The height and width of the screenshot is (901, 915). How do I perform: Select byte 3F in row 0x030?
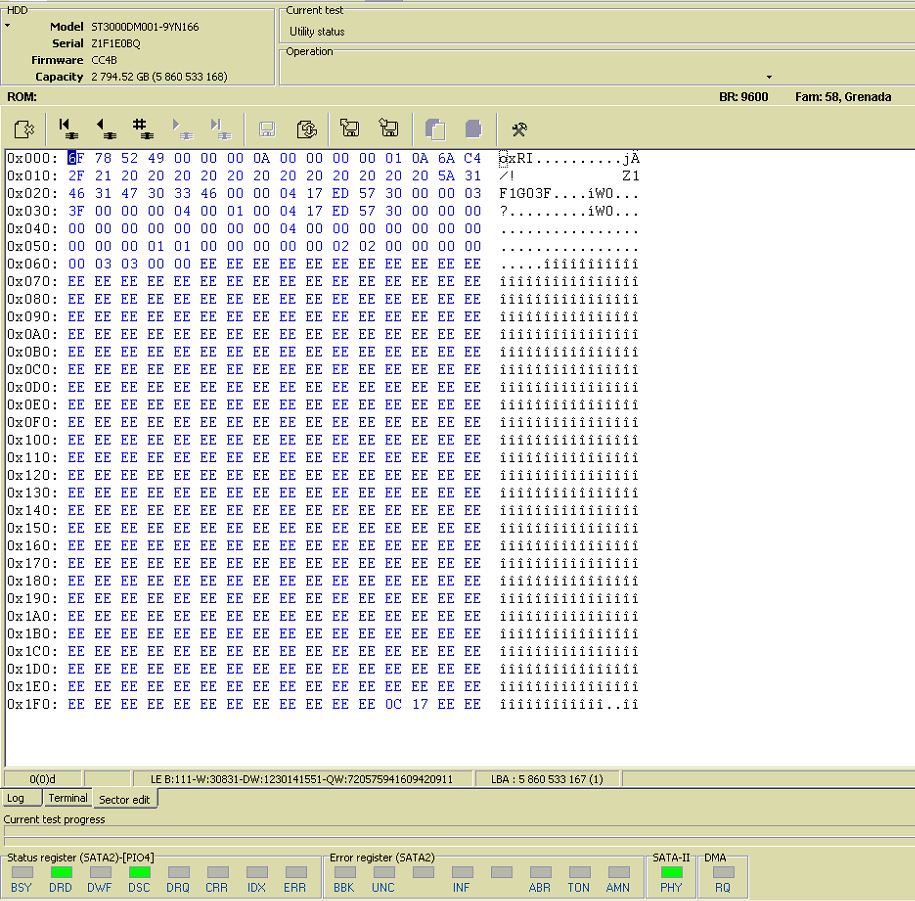(x=76, y=211)
